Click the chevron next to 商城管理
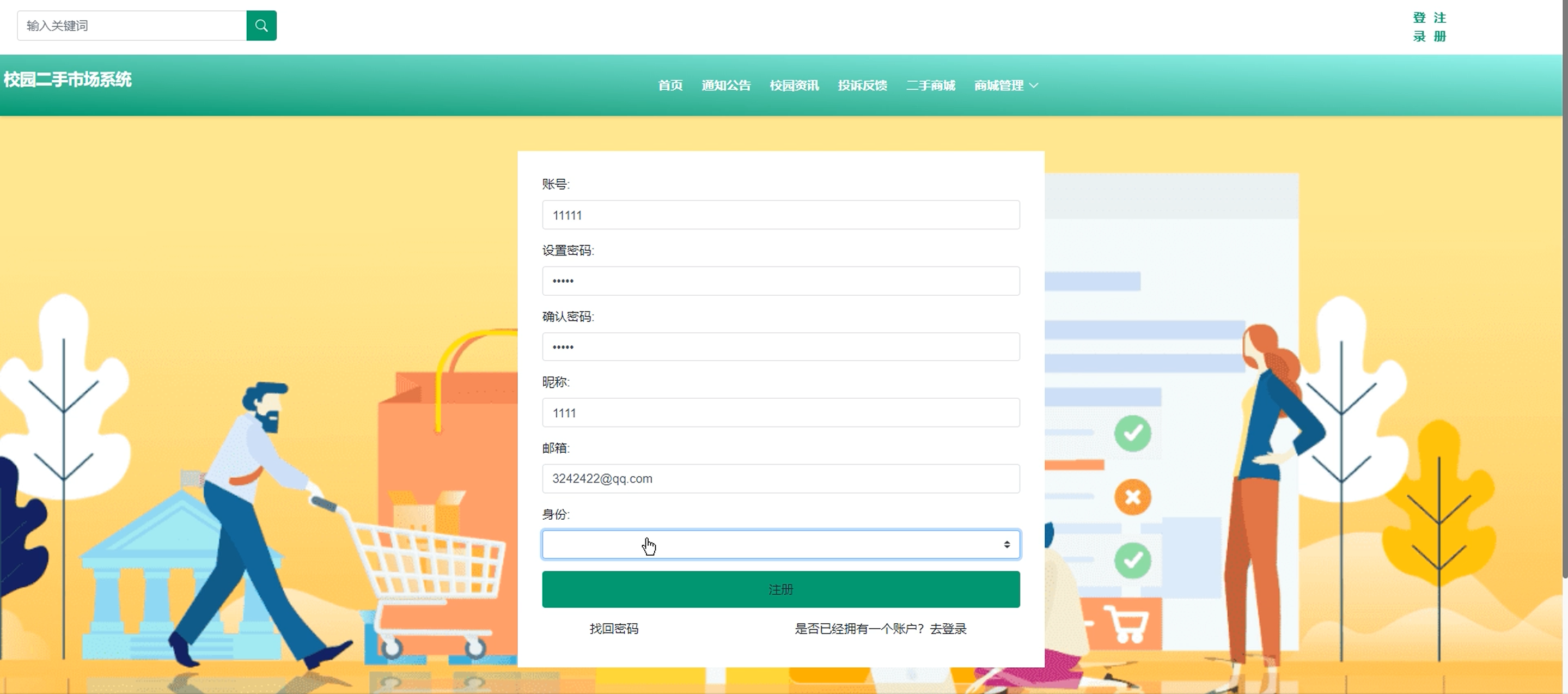1568x694 pixels. coord(1034,86)
